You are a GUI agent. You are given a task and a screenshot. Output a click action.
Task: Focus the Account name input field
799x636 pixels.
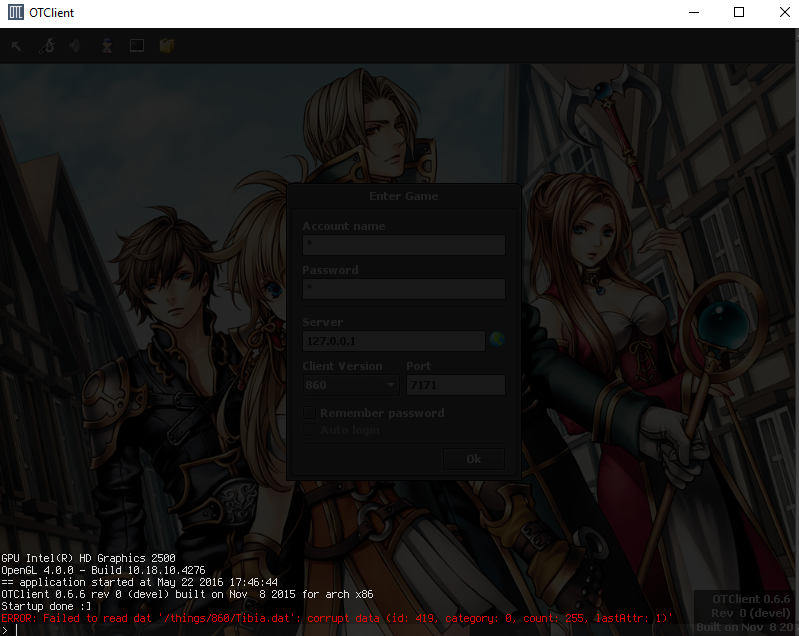(404, 245)
